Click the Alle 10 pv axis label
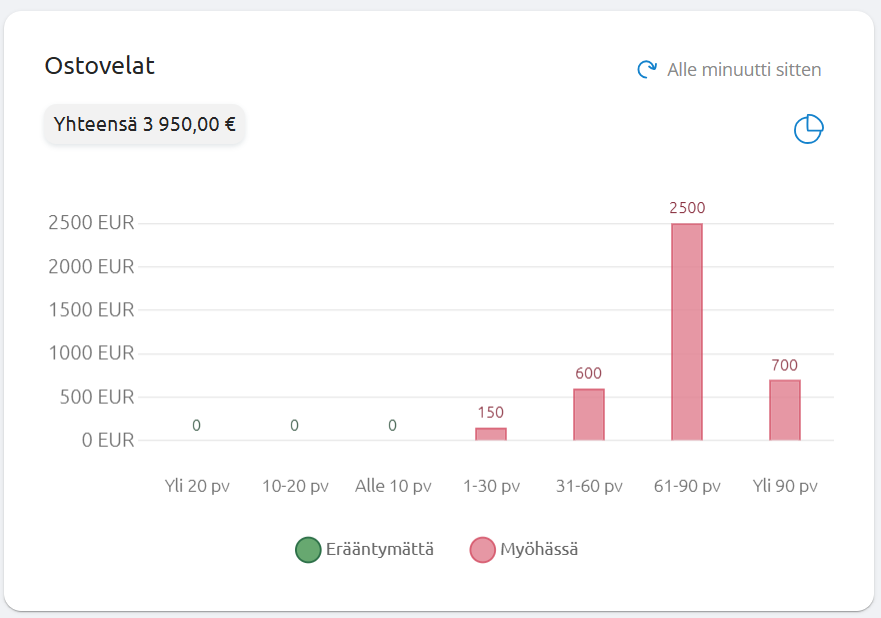Image resolution: width=881 pixels, height=618 pixels. point(393,486)
